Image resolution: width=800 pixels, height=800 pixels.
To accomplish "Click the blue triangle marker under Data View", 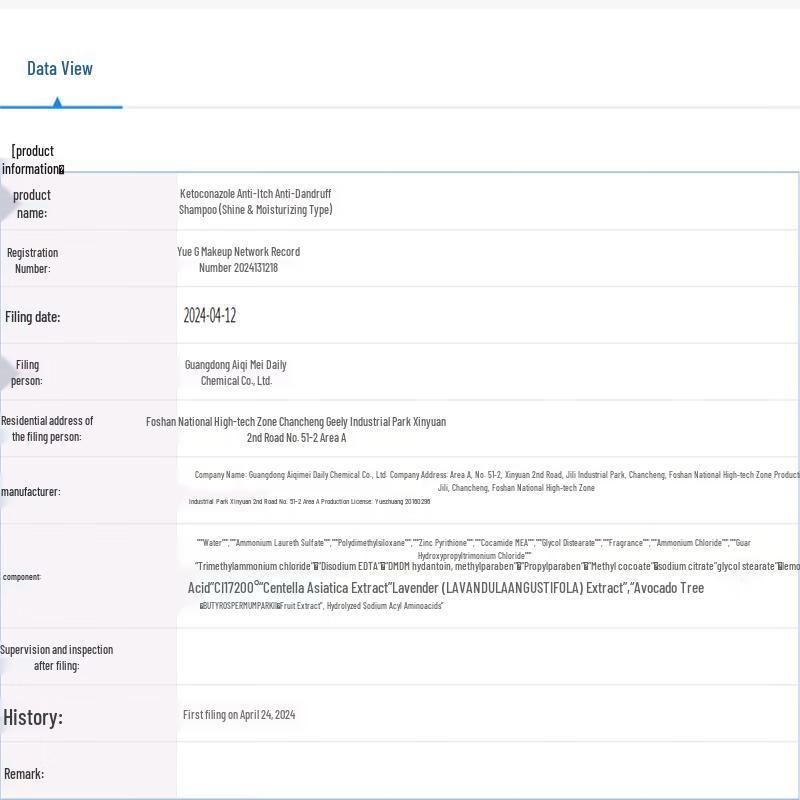I will coord(57,102).
